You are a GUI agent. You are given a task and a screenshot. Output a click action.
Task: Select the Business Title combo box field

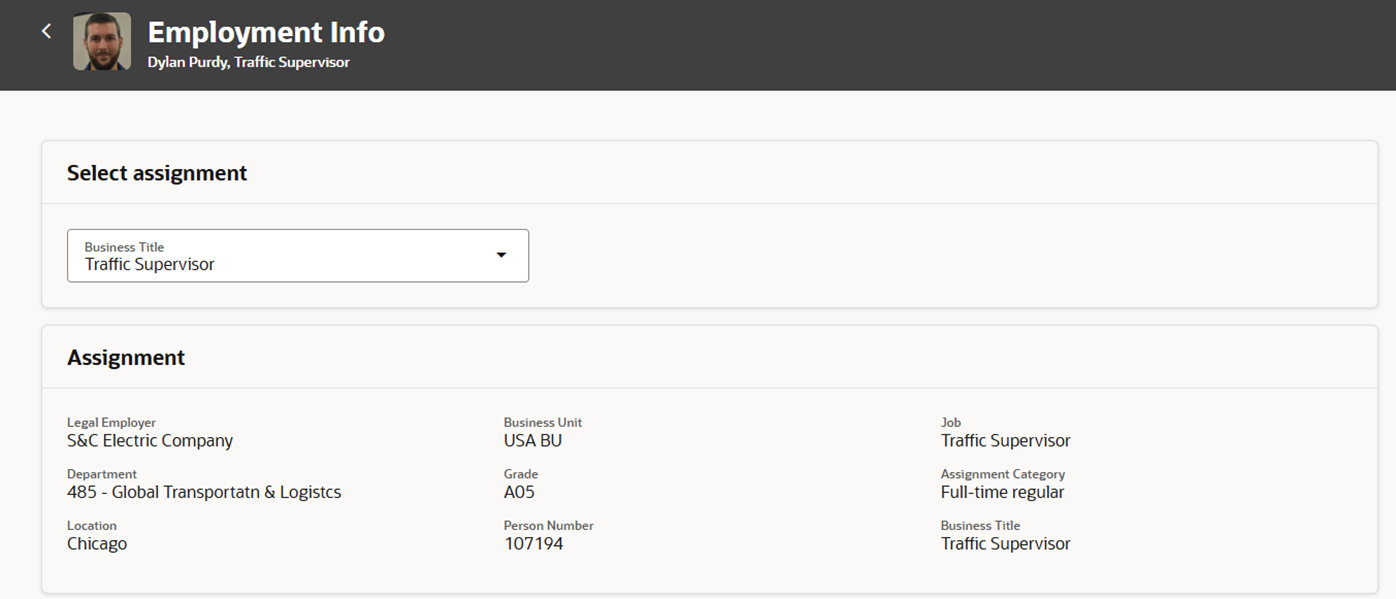click(x=298, y=256)
